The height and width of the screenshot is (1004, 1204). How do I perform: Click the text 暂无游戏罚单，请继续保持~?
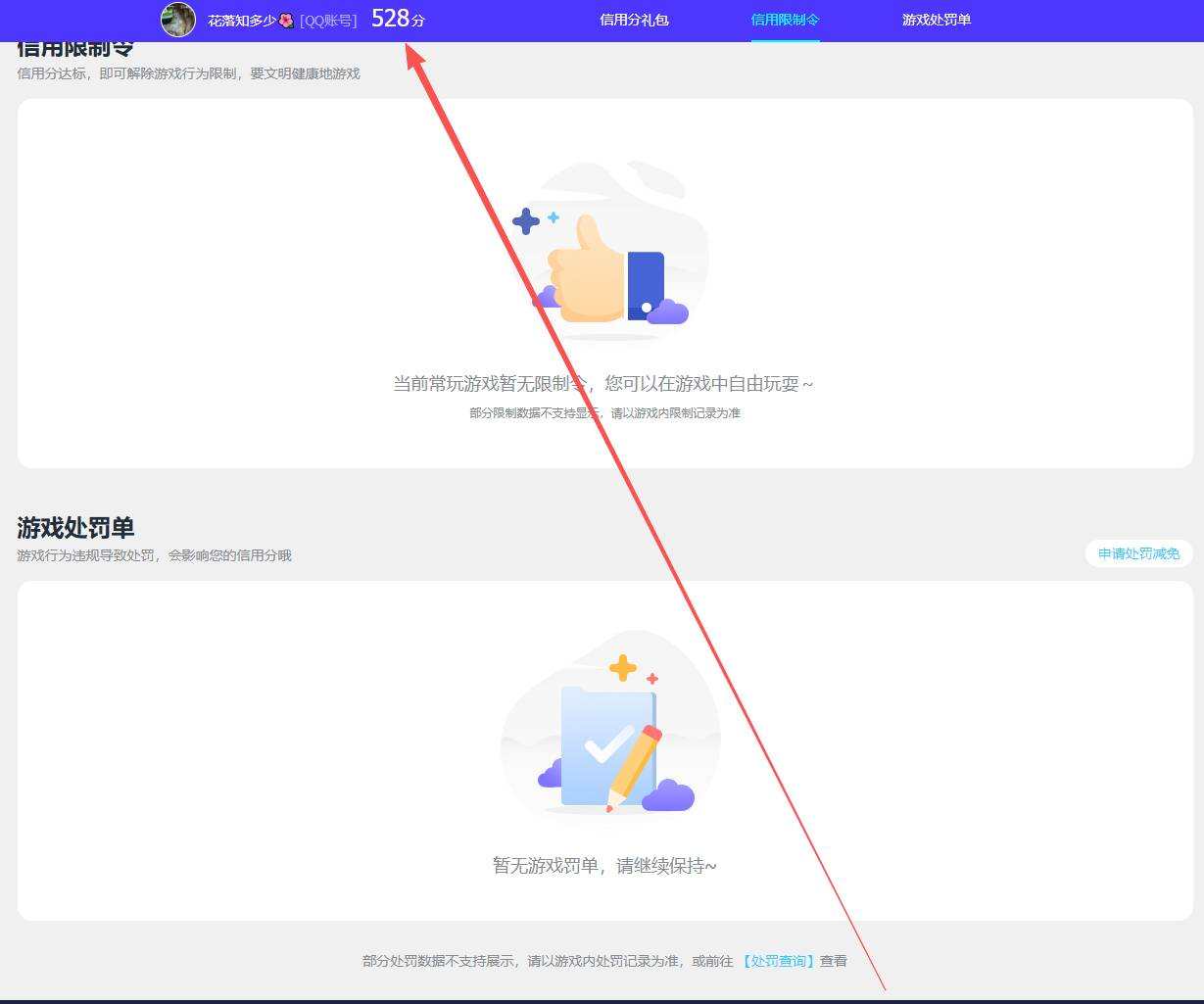604,866
